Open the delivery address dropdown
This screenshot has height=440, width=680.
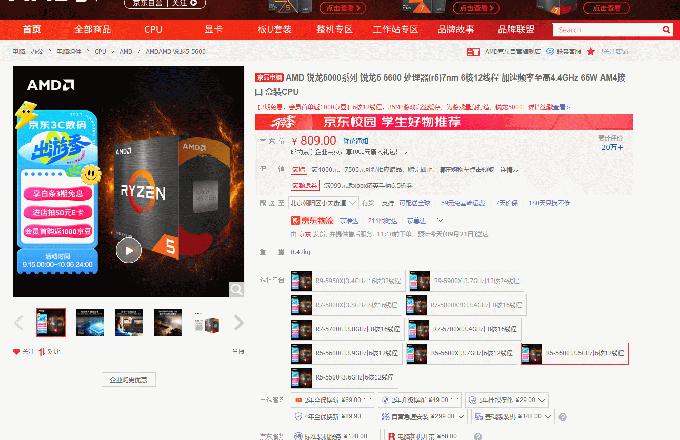(323, 202)
